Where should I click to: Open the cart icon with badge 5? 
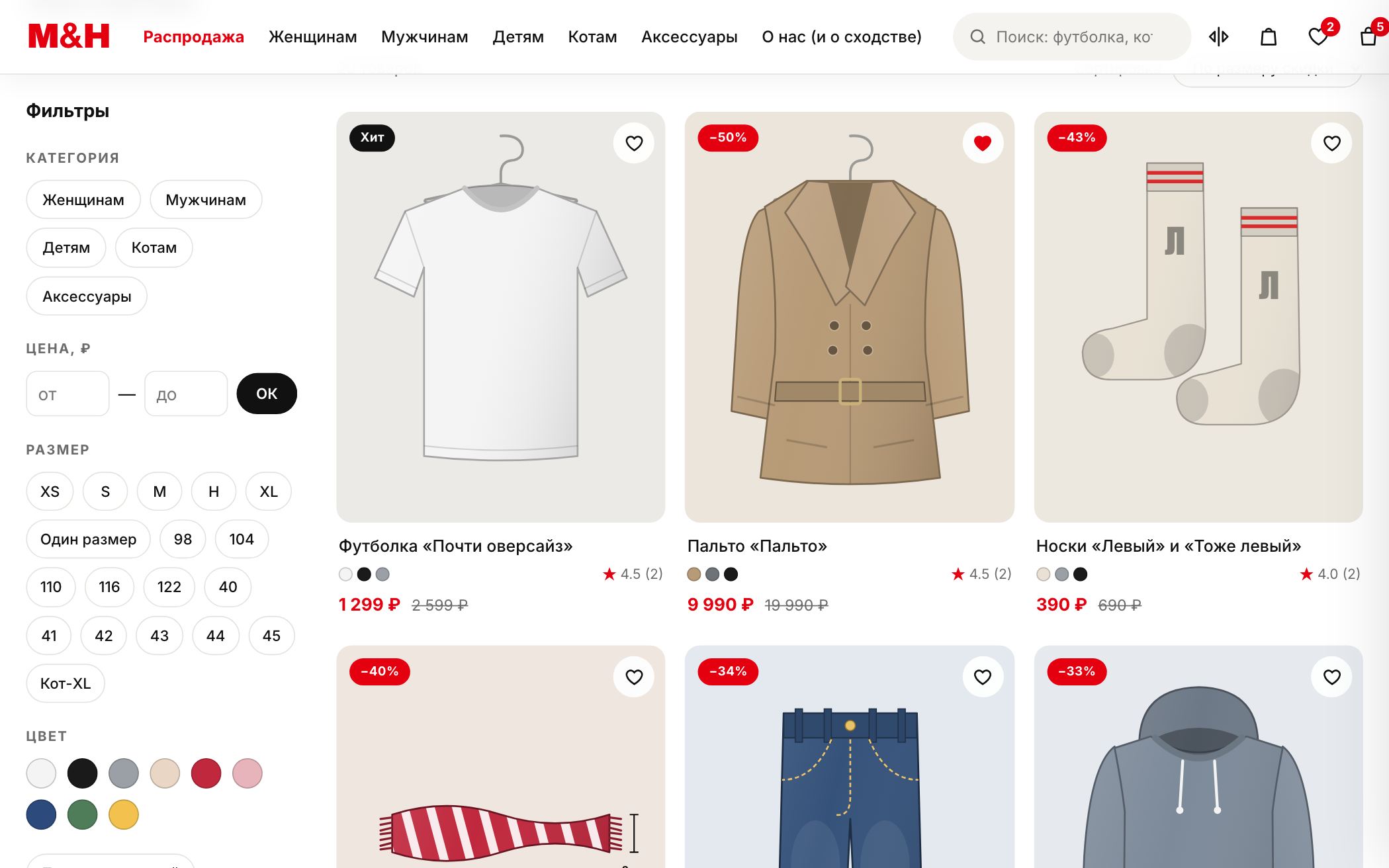click(1368, 37)
